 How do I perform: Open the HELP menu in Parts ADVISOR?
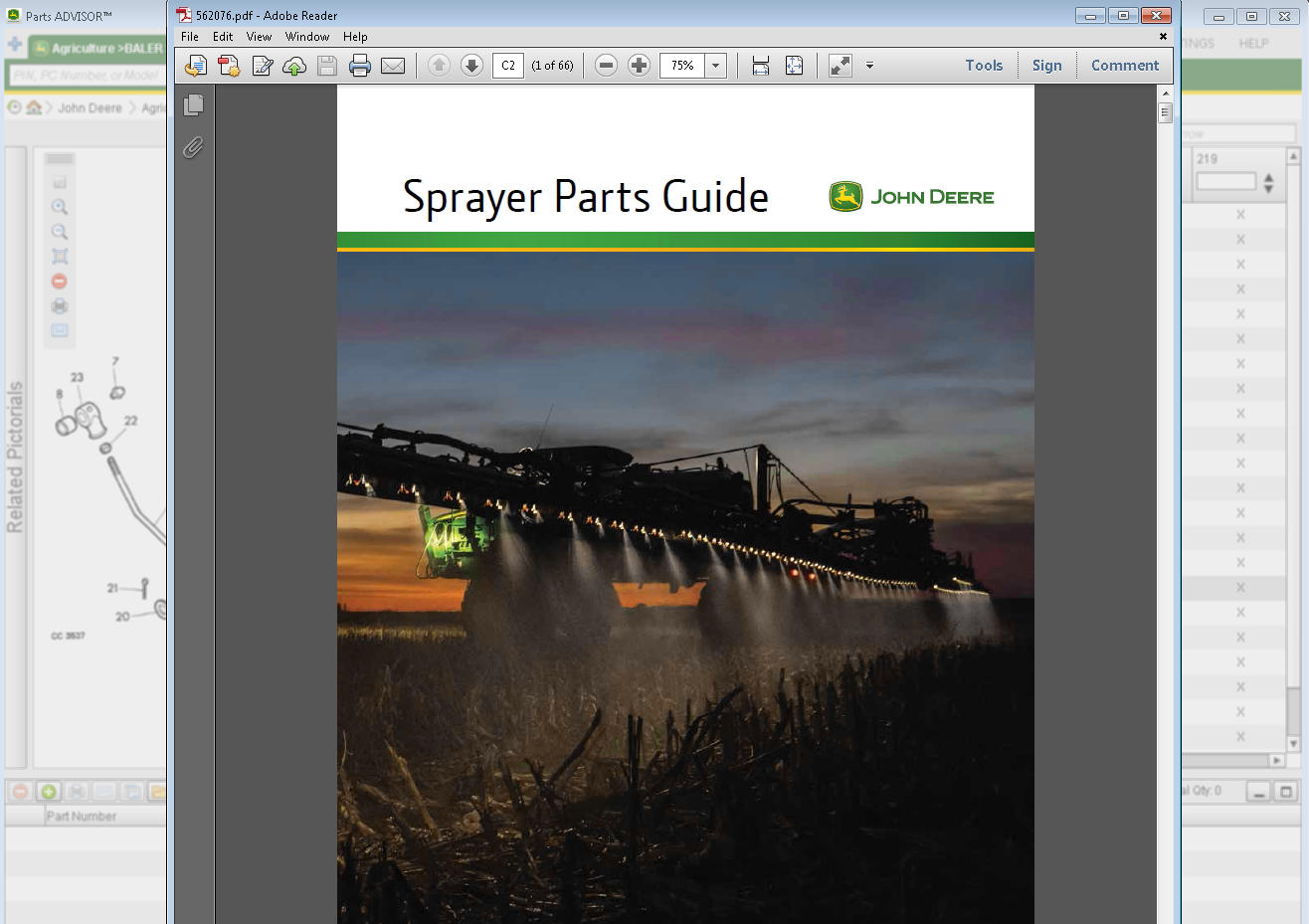pyautogui.click(x=1253, y=44)
